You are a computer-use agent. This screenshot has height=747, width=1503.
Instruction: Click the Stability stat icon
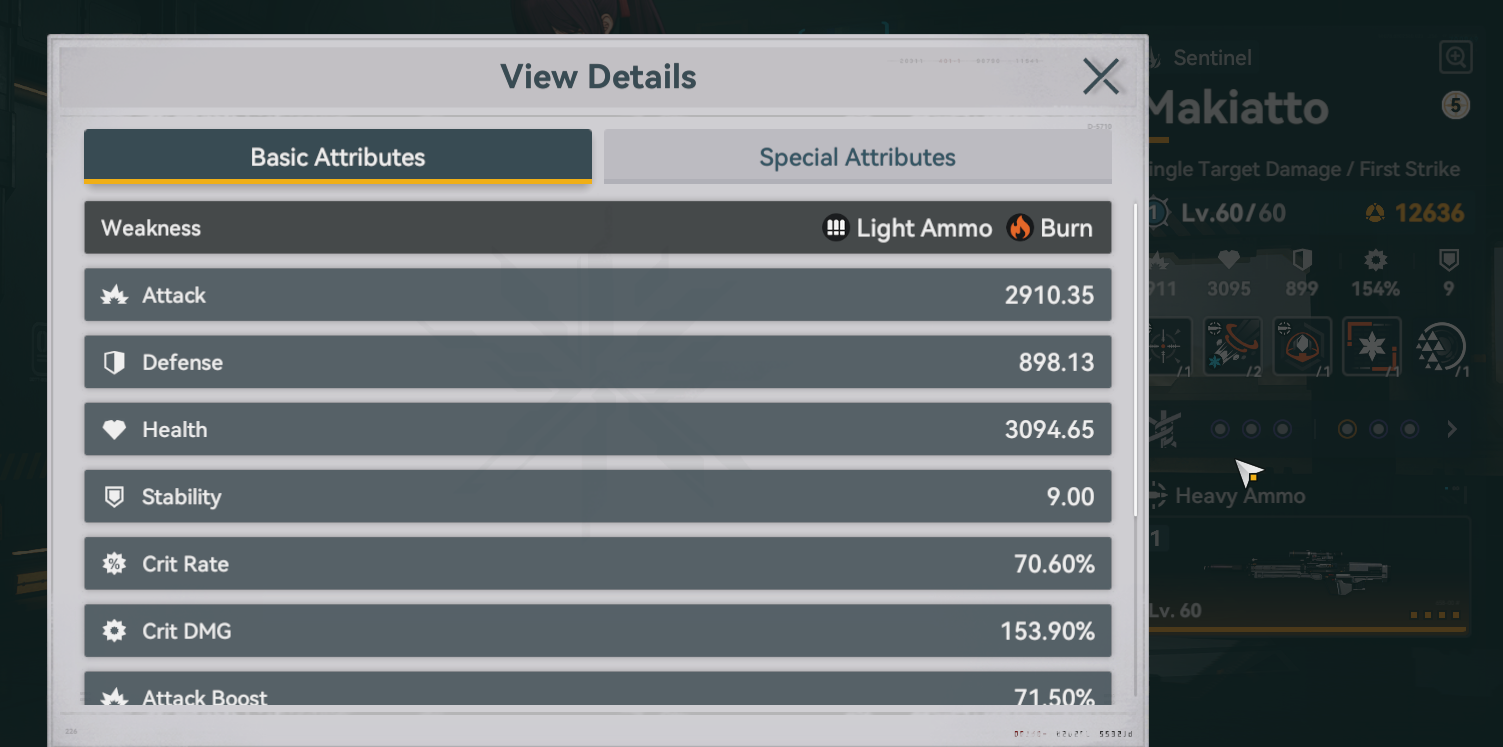[115, 497]
